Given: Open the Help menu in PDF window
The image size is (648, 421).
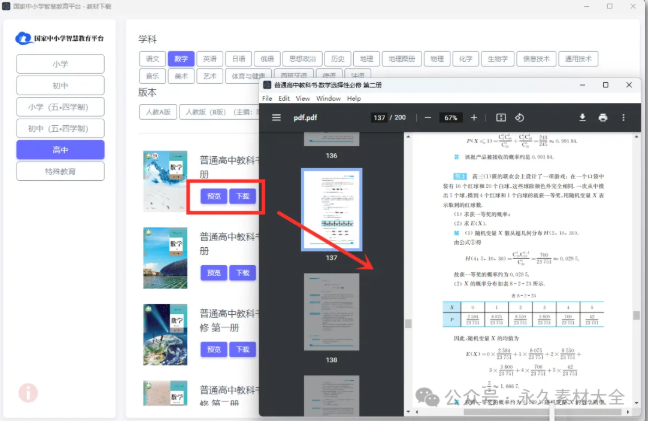Looking at the screenshot, I should 354,98.
